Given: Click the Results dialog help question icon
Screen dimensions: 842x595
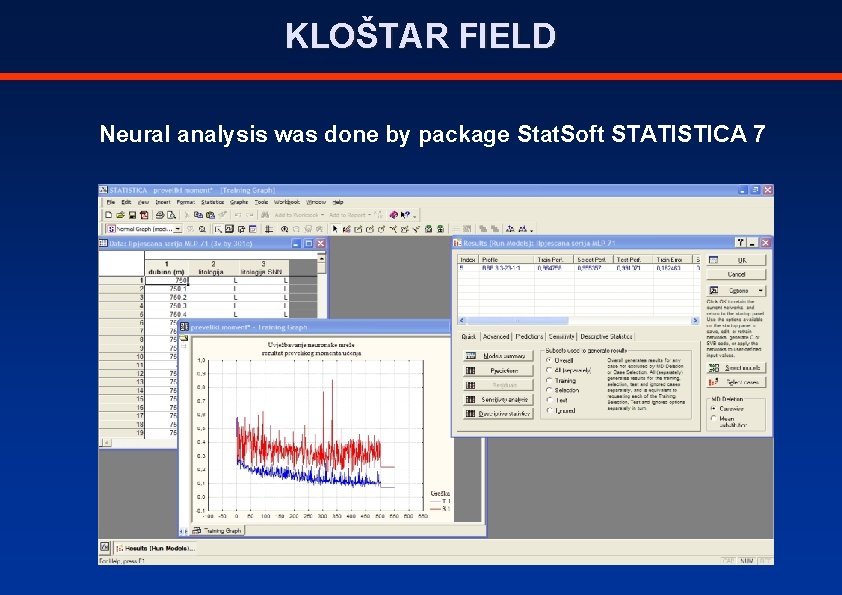Looking at the screenshot, I should [x=741, y=243].
